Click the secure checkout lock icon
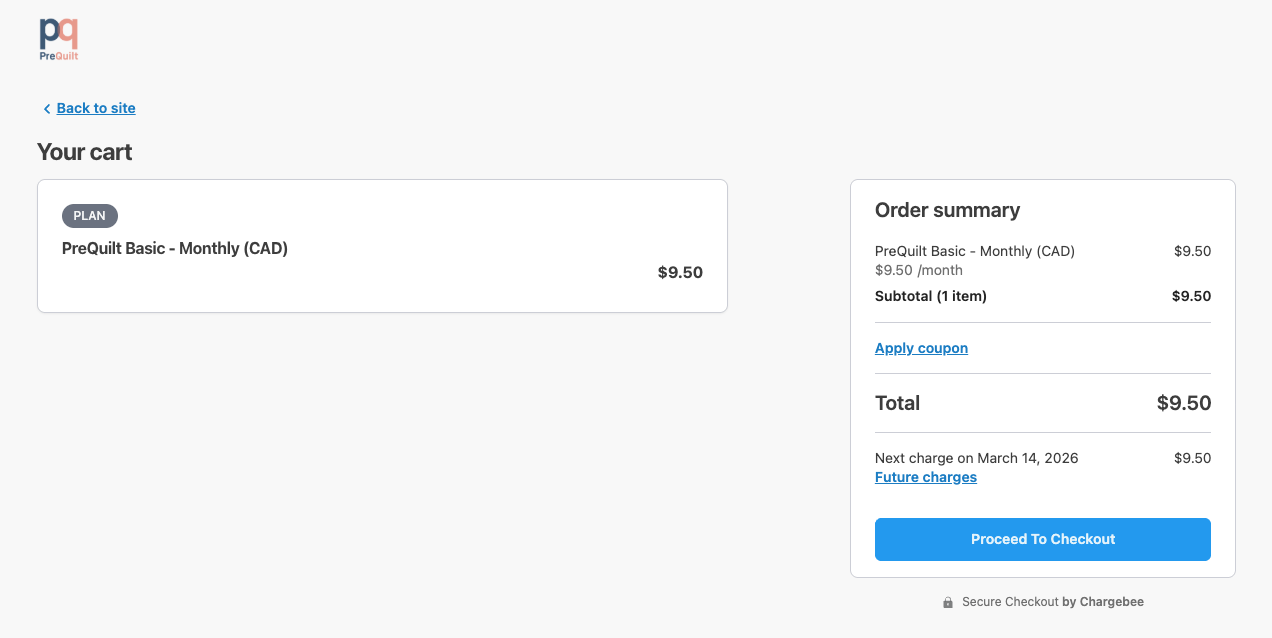The width and height of the screenshot is (1272, 638). (x=948, y=603)
